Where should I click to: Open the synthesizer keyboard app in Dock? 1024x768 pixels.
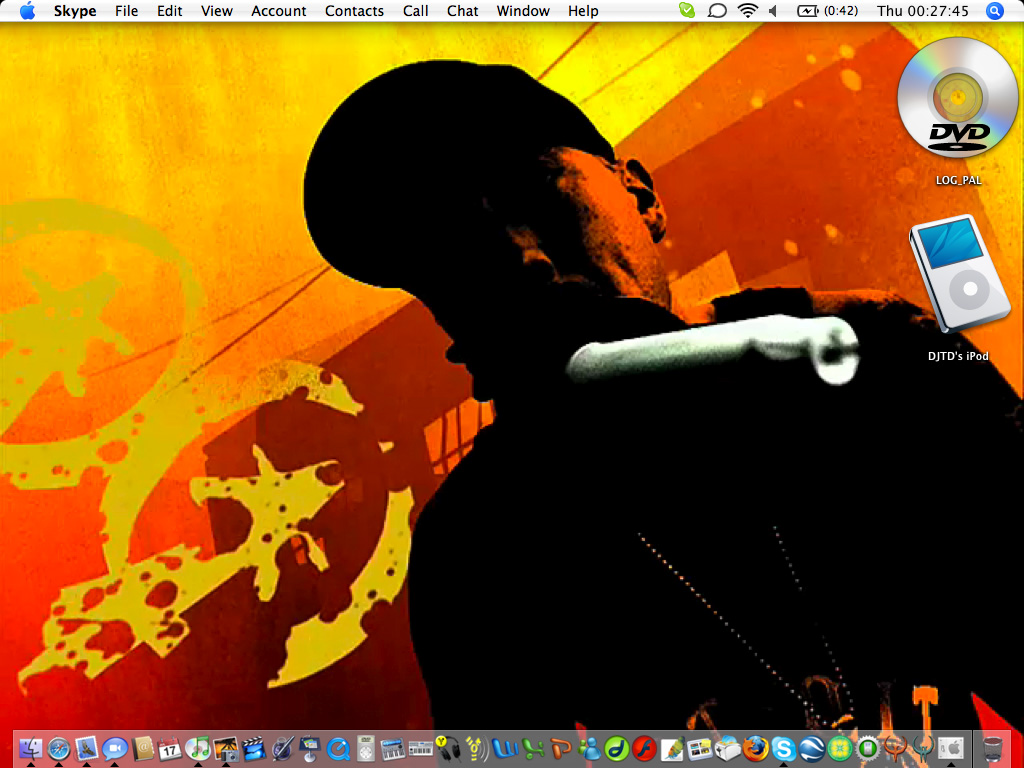click(393, 748)
